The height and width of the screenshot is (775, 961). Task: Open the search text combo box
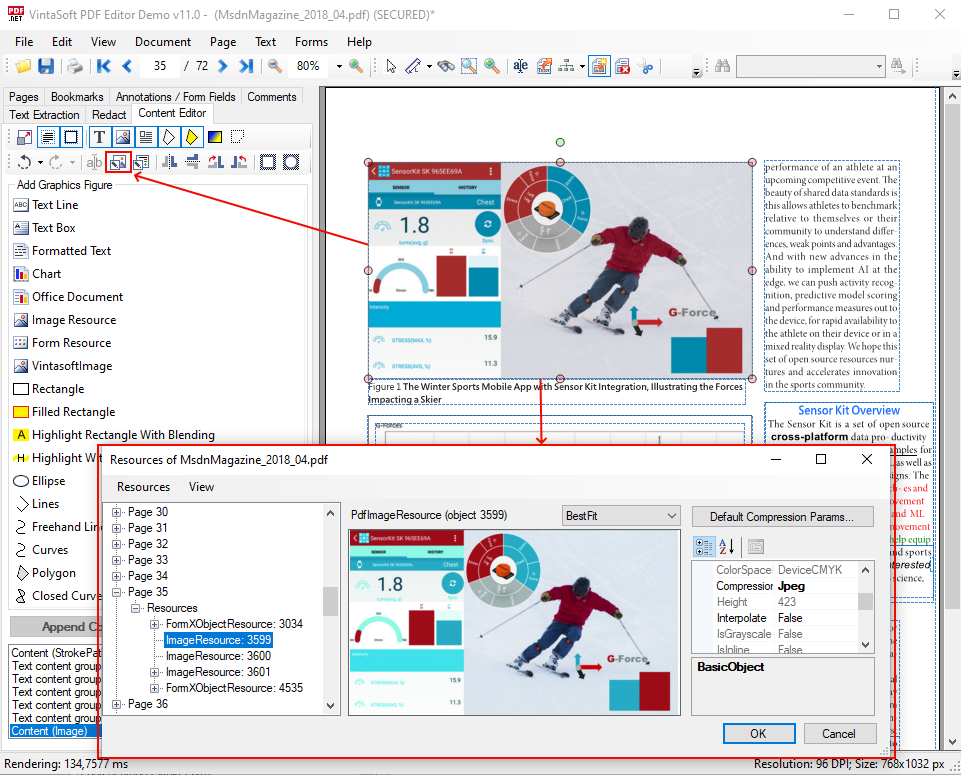click(810, 66)
